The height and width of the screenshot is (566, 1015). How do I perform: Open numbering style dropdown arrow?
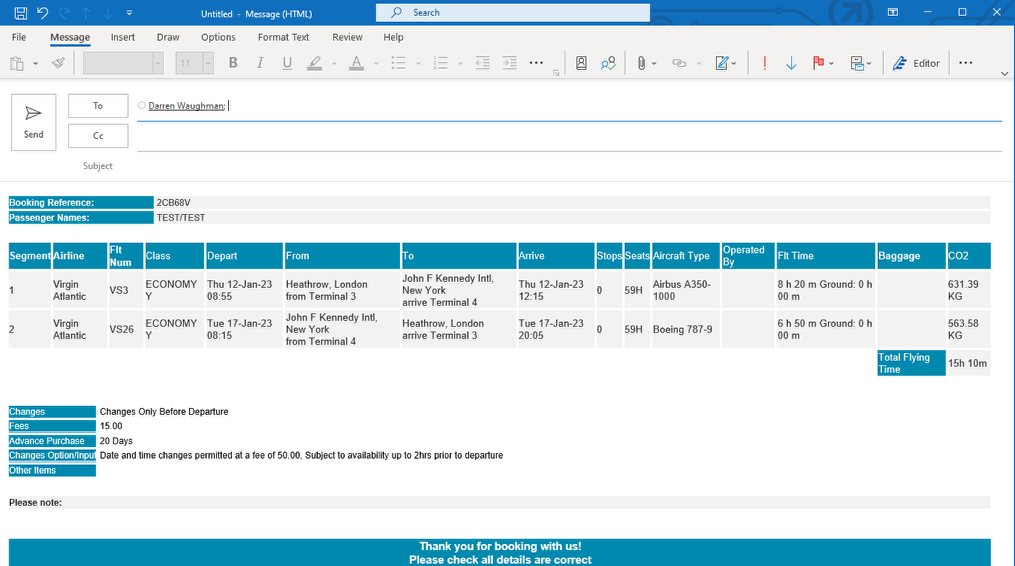[x=460, y=63]
